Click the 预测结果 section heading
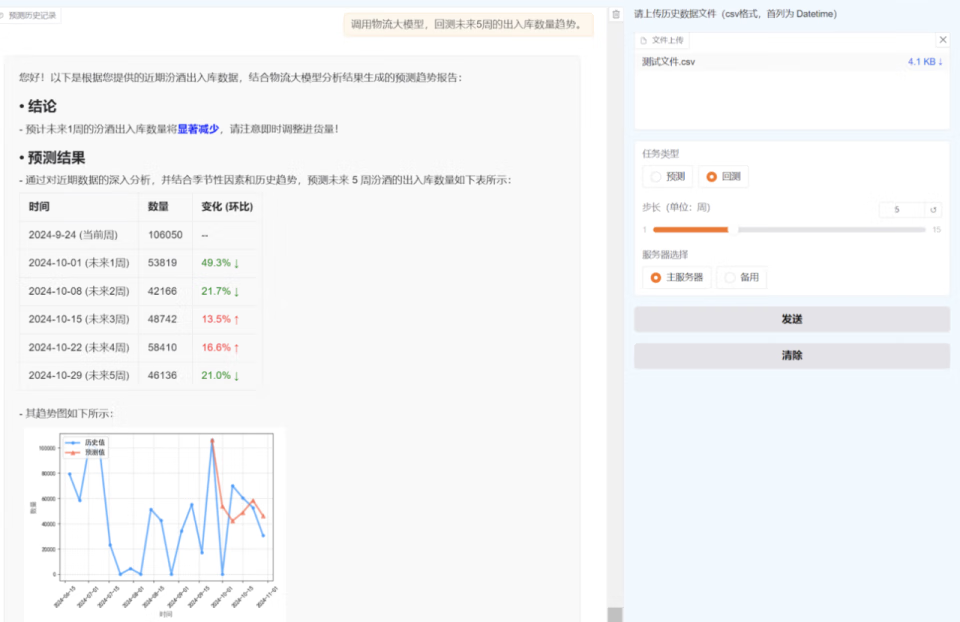 [x=56, y=158]
